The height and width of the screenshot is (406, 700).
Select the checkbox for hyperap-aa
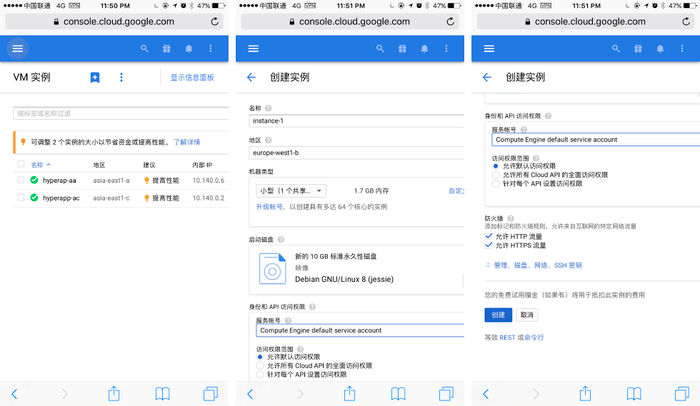click(21, 180)
